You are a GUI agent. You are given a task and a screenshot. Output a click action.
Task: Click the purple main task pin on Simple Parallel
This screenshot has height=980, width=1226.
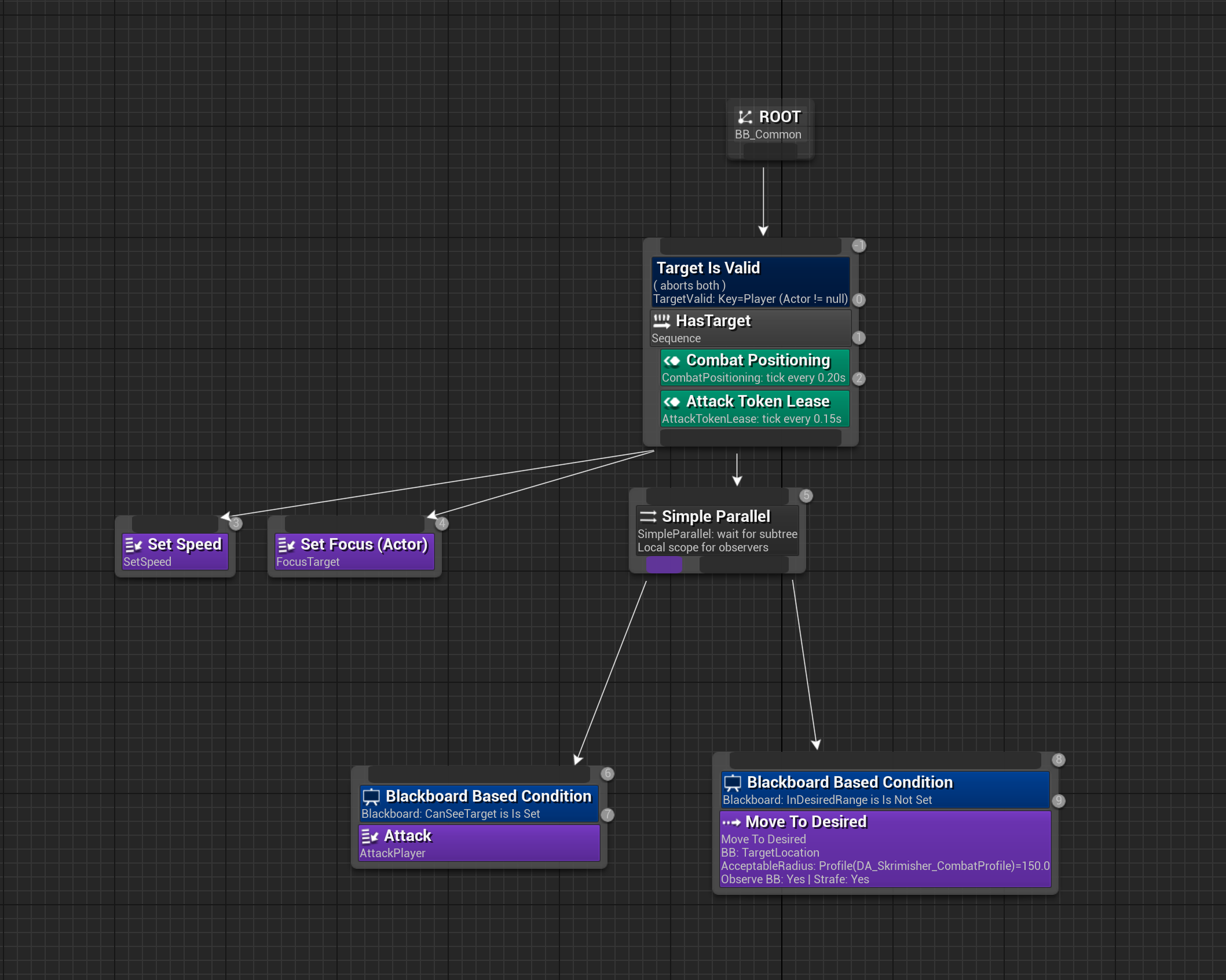coord(664,565)
